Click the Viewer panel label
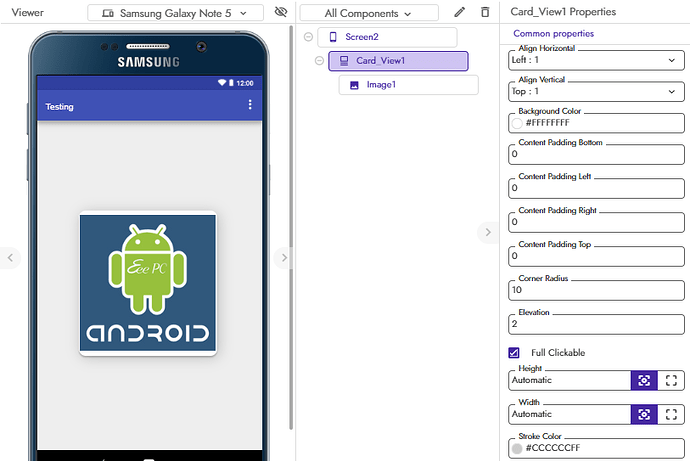This screenshot has width=690, height=461. tap(27, 13)
